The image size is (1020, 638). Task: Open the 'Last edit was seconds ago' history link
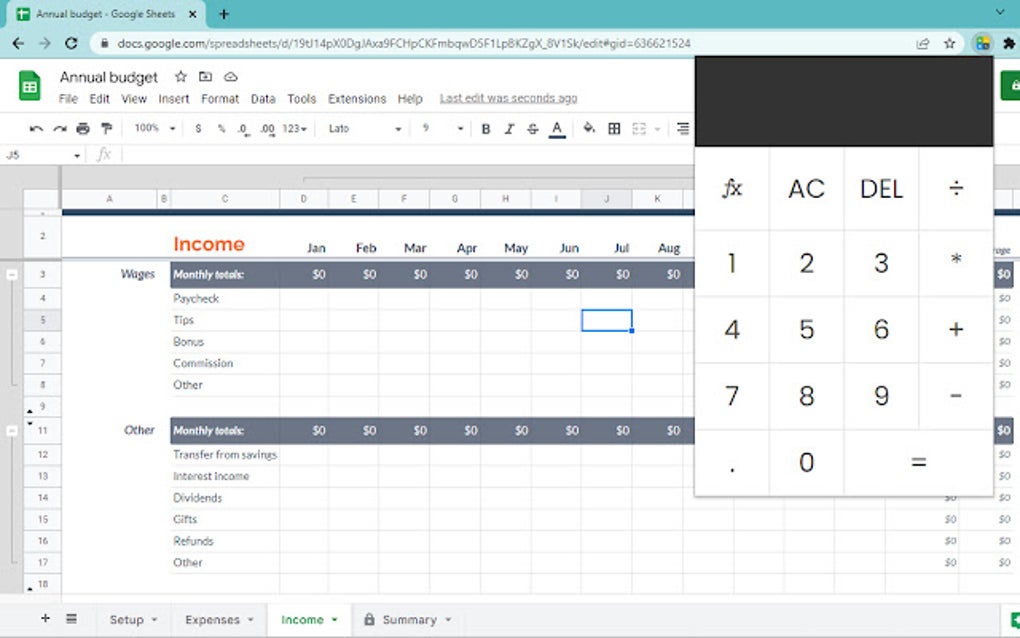pos(508,99)
